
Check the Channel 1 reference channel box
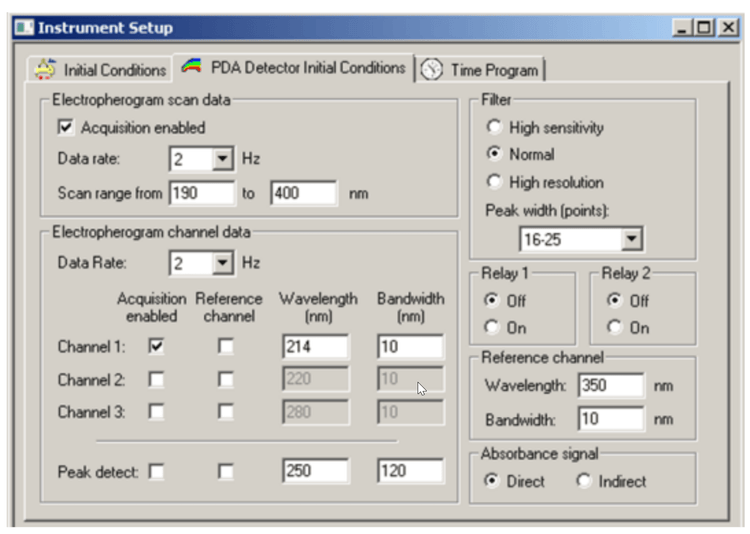227,346
